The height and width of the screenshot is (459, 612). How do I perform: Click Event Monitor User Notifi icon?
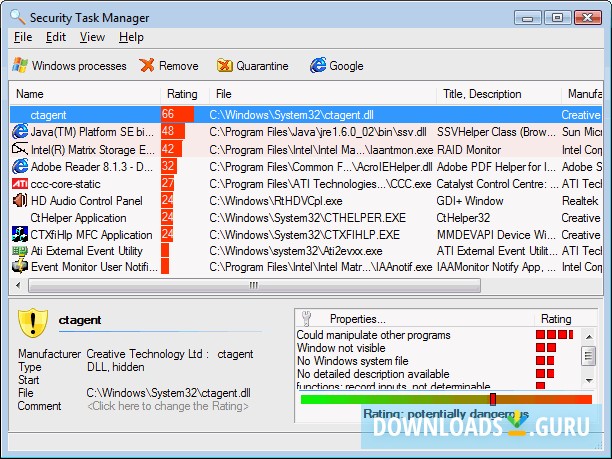pos(20,267)
